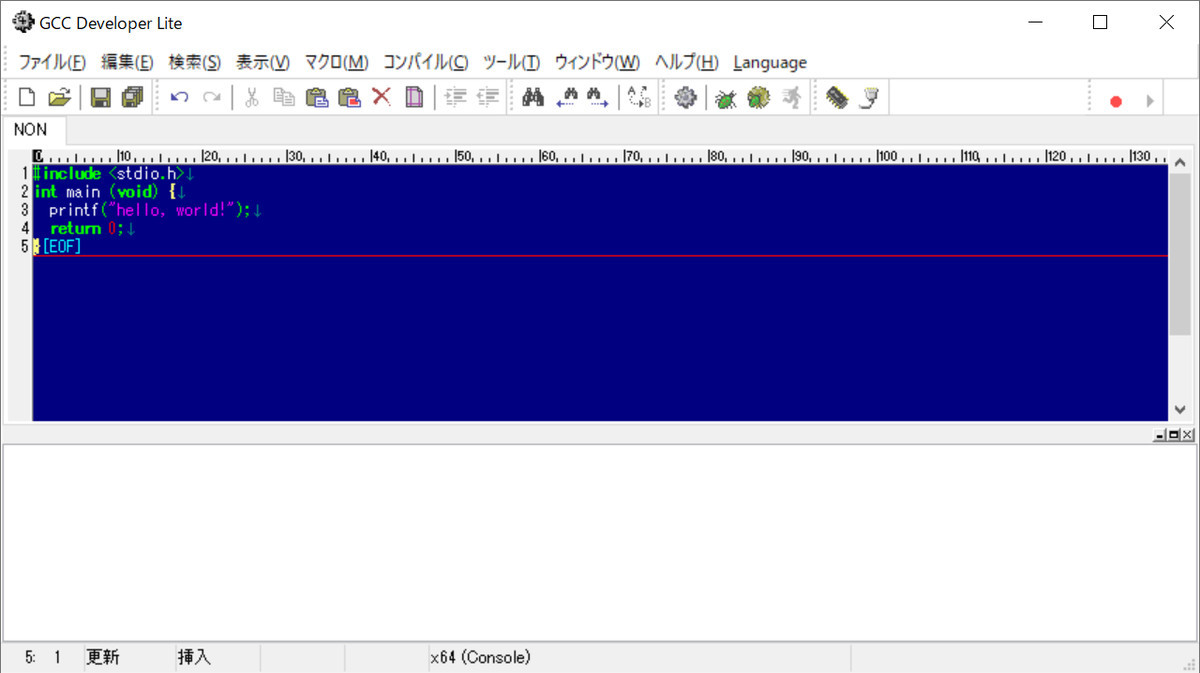Click the int main (void) line
Viewport: 1200px width, 673px height.
110,192
